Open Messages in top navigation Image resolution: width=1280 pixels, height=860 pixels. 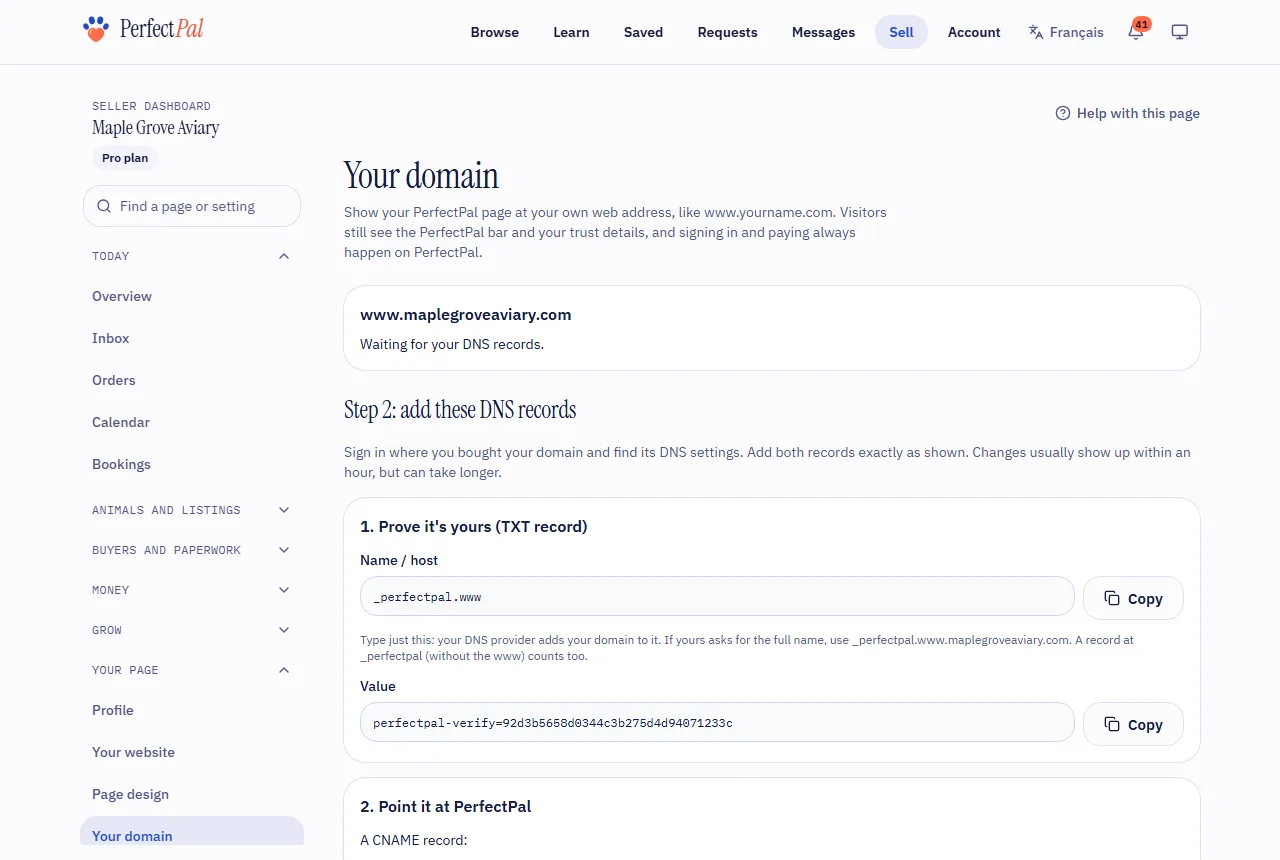[823, 32]
